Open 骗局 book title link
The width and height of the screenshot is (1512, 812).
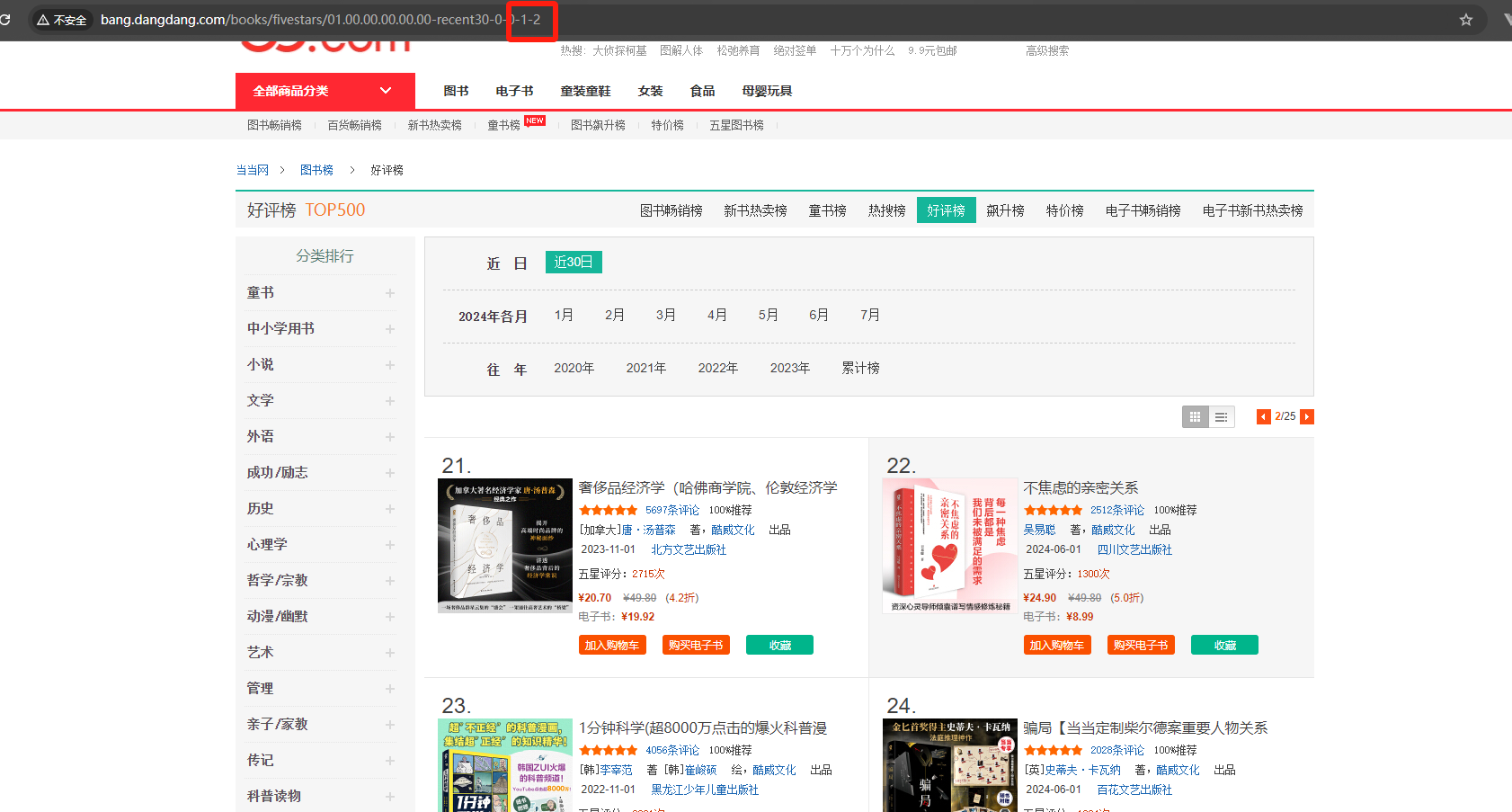[x=1145, y=727]
